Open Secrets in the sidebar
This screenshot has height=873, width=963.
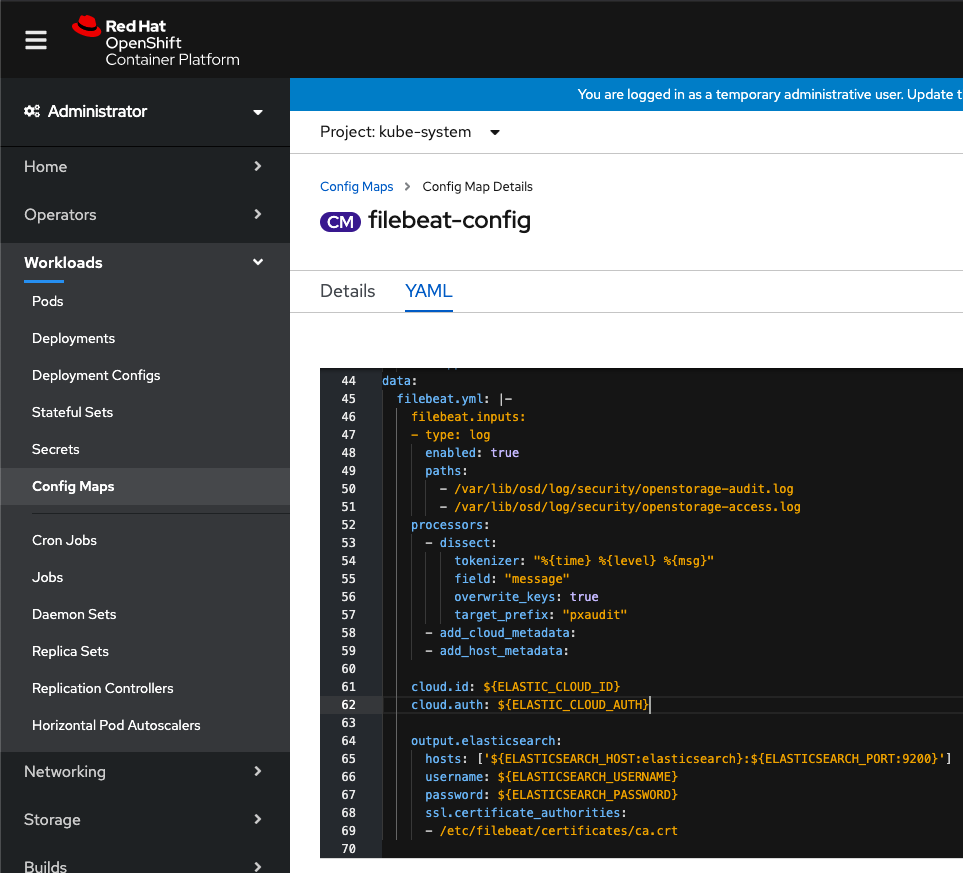pos(55,450)
